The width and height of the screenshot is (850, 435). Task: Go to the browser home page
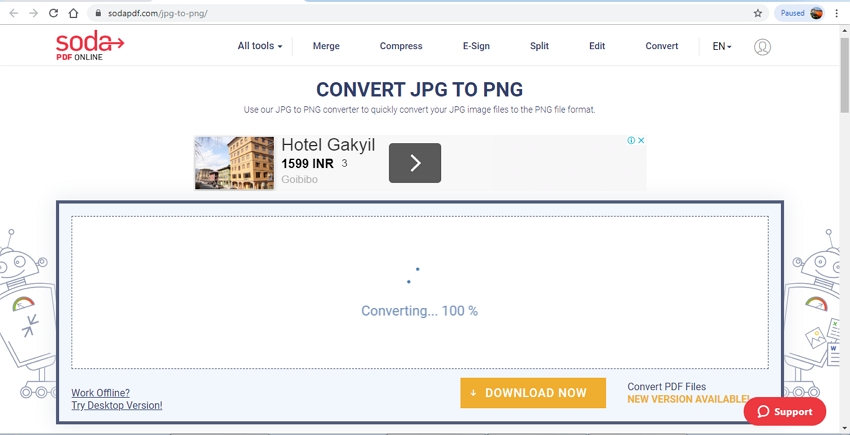74,13
